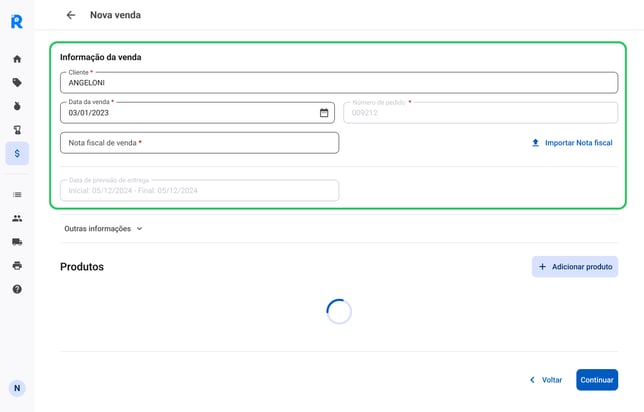Open the truck icon in sidebar
This screenshot has height=412, width=644.
(x=17, y=242)
